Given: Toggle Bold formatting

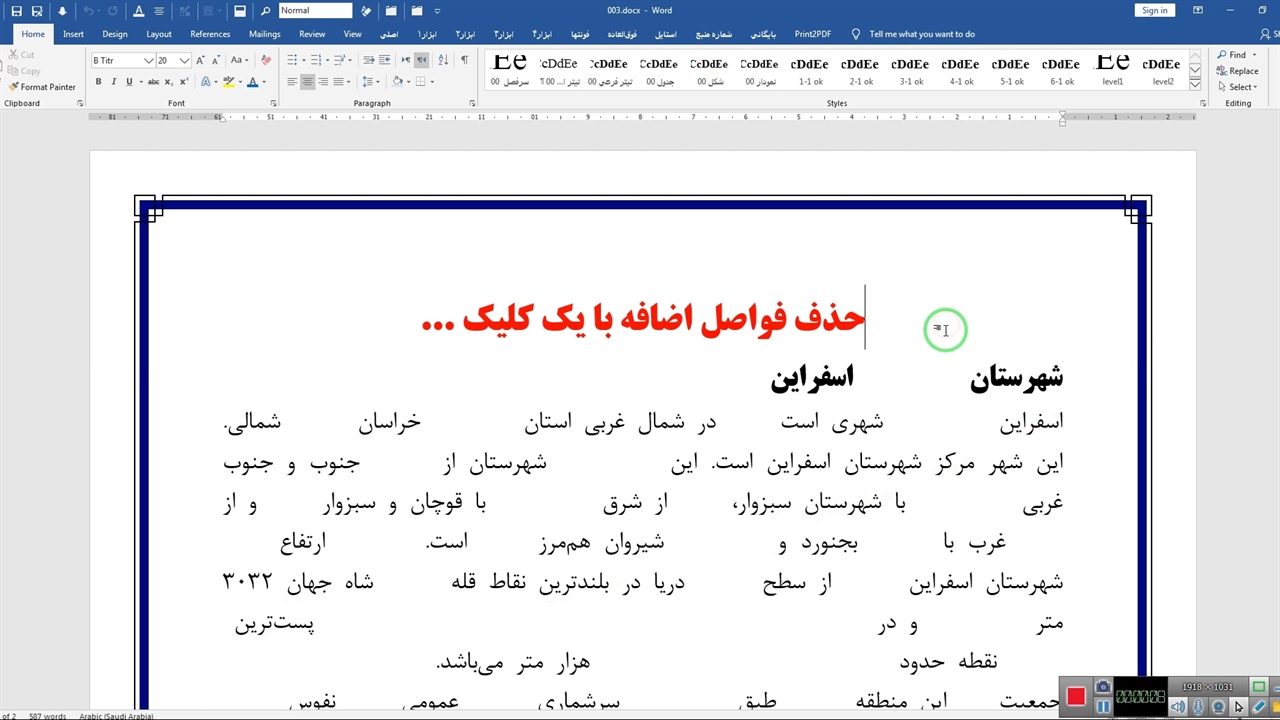Looking at the screenshot, I should pyautogui.click(x=98, y=82).
